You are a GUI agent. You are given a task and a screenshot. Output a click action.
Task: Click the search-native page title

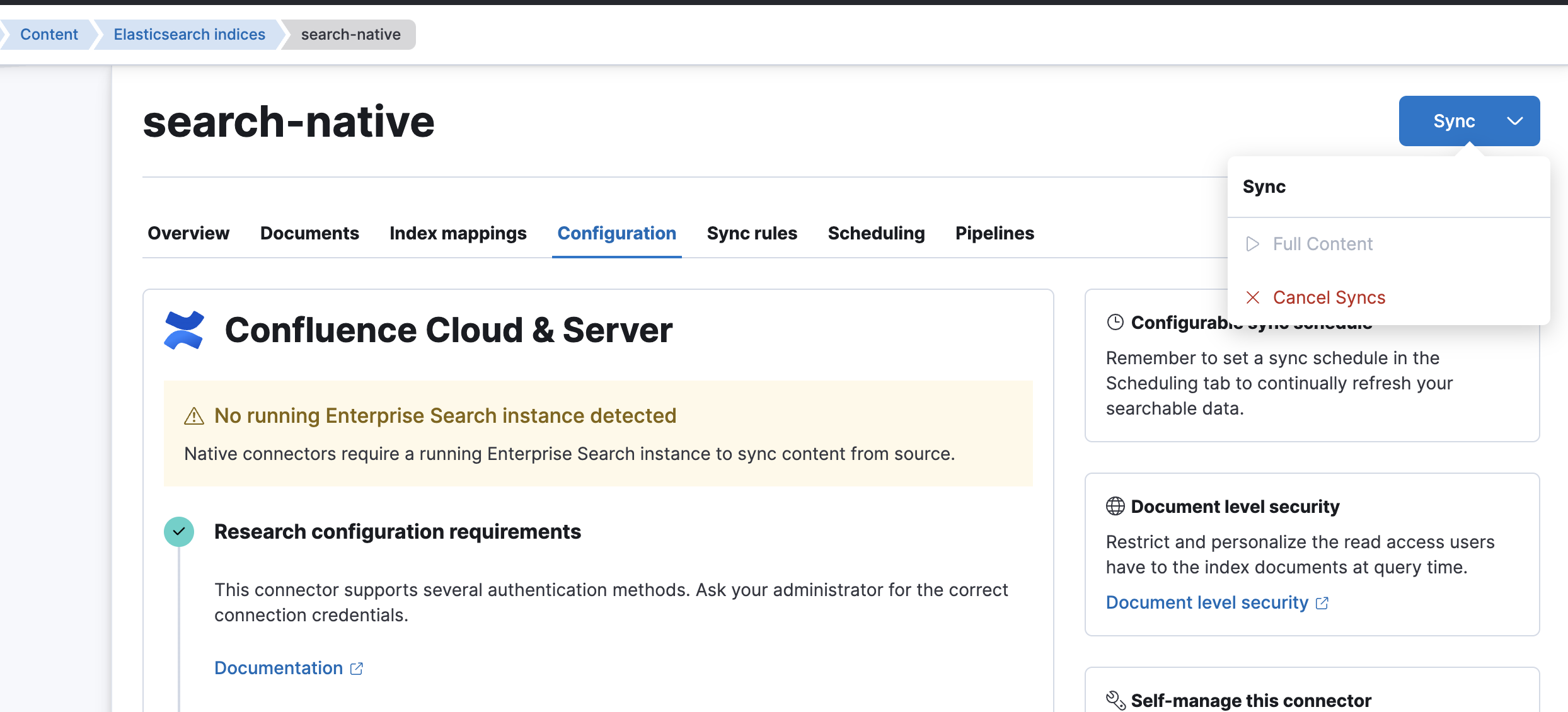click(x=289, y=122)
